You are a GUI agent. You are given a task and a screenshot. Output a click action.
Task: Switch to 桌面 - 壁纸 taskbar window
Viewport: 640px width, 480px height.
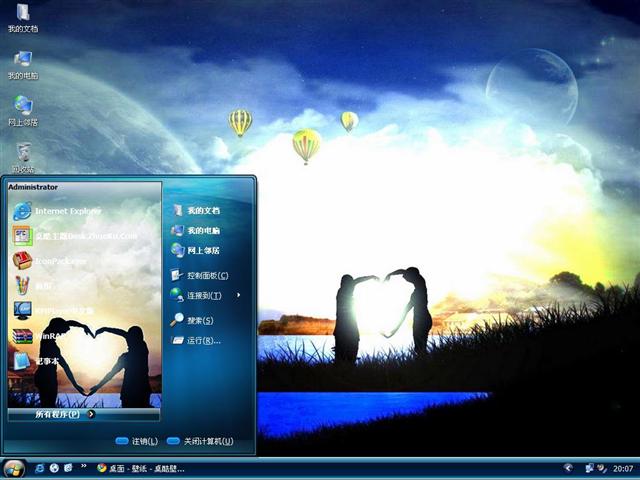[x=141, y=469]
